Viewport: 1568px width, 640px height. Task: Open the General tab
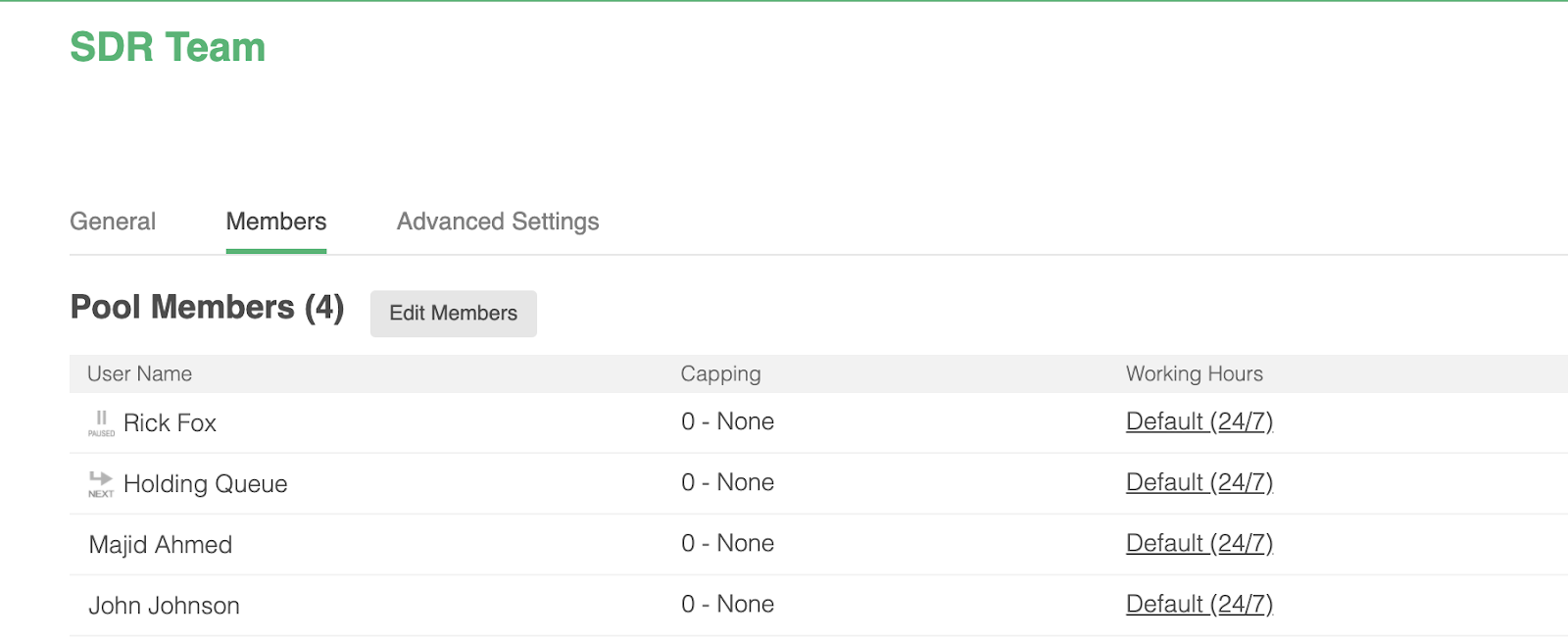click(x=113, y=222)
